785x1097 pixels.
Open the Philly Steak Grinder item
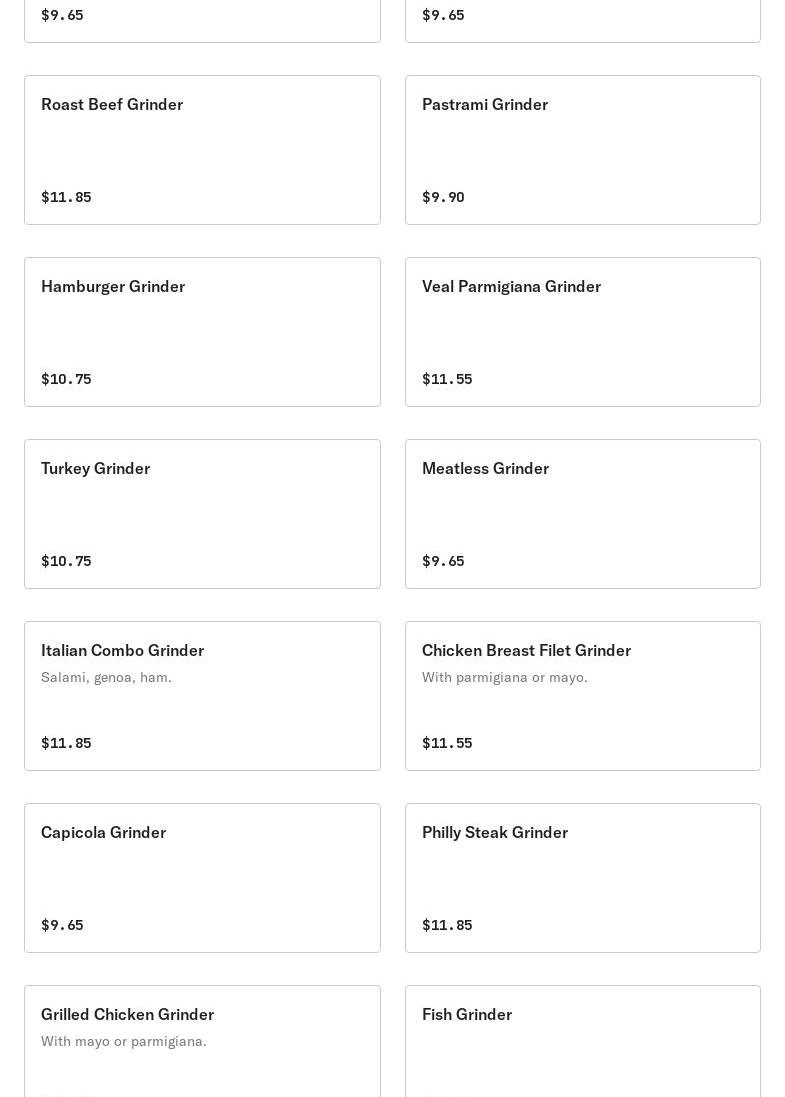[x=582, y=878]
